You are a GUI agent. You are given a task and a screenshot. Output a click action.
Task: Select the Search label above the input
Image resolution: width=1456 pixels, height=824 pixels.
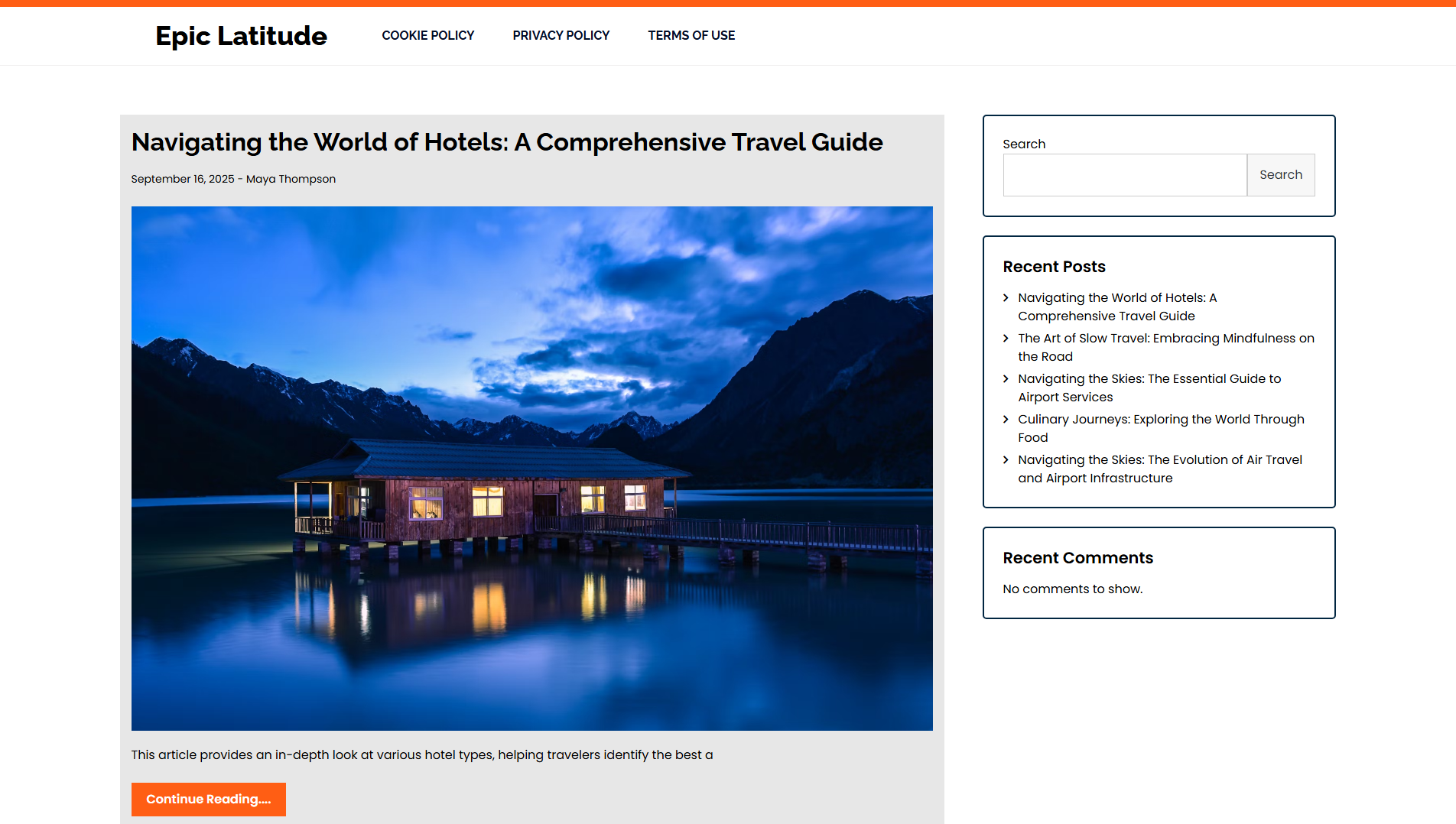pyautogui.click(x=1024, y=144)
